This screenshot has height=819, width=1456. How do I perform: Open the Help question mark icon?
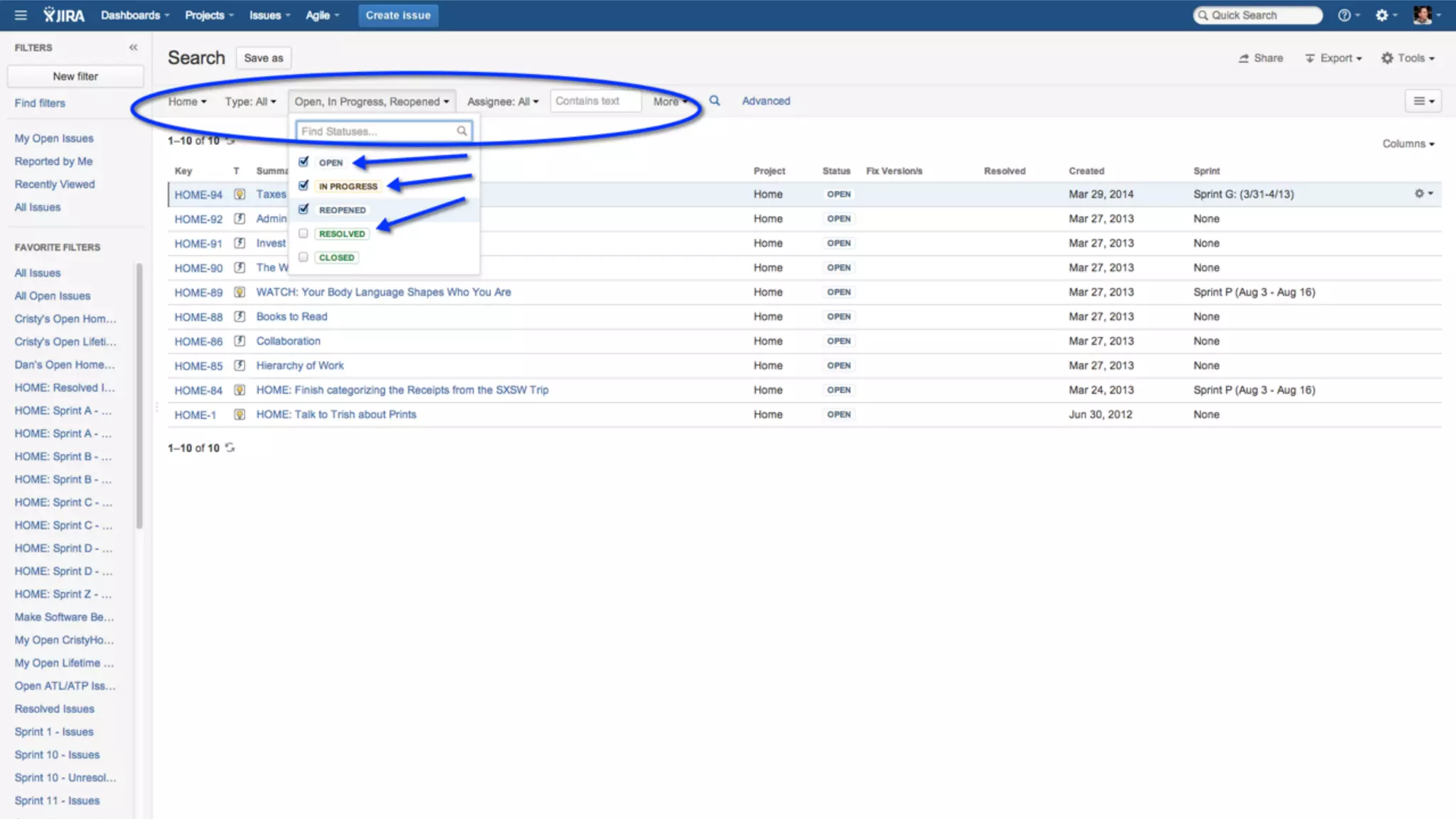[x=1344, y=15]
